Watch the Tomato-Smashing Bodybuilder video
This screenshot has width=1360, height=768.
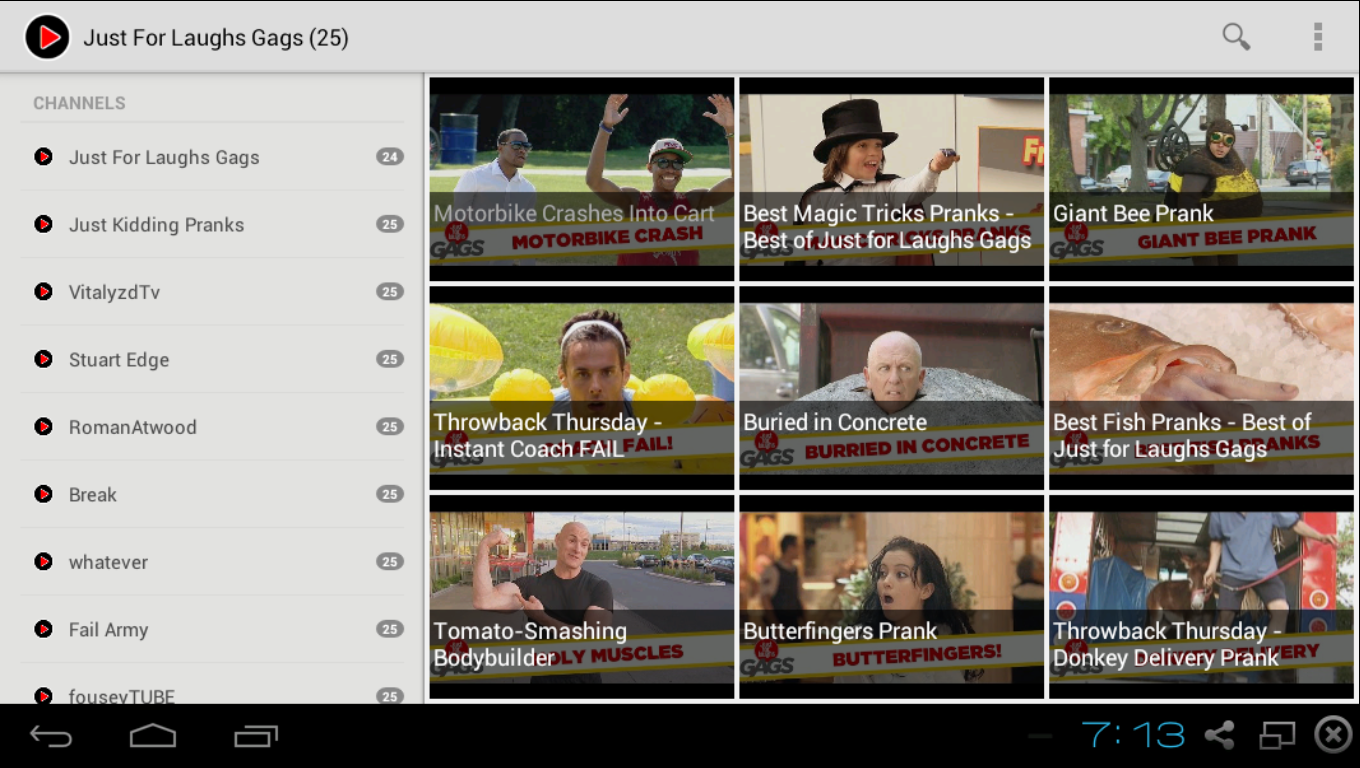(582, 597)
